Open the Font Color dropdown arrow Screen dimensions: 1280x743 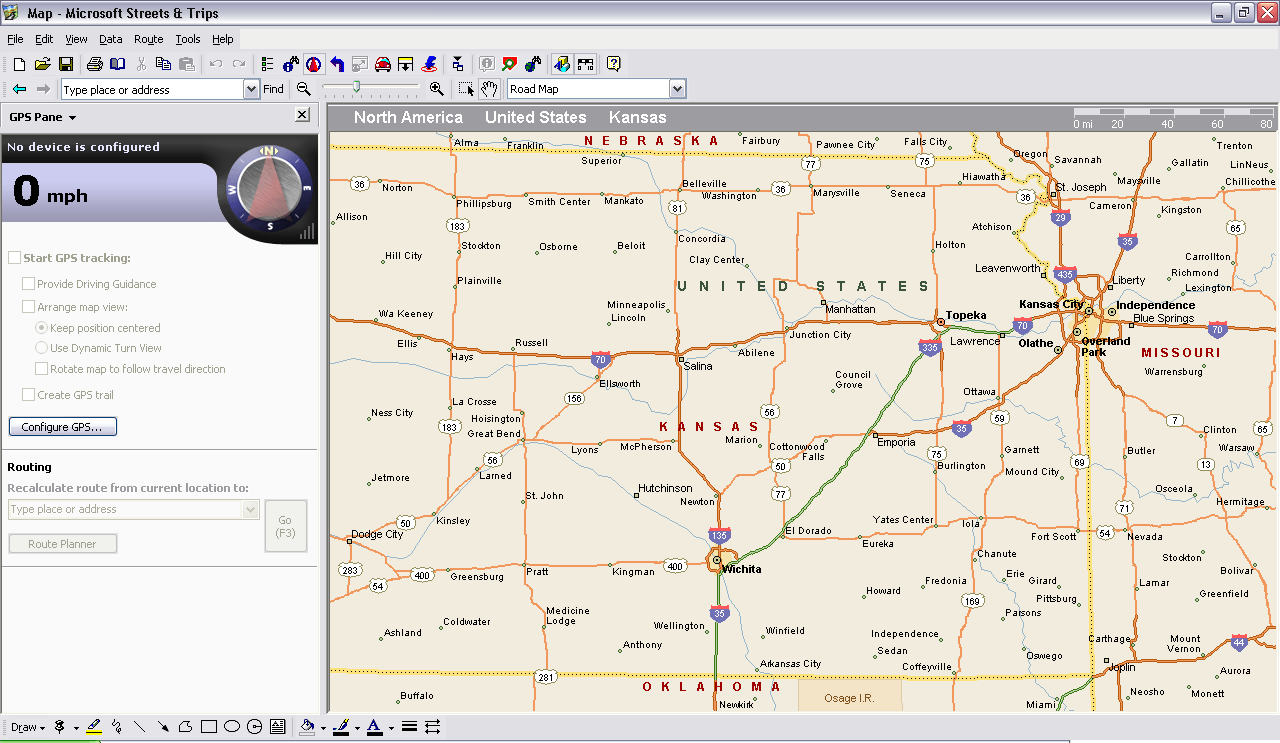[391, 727]
